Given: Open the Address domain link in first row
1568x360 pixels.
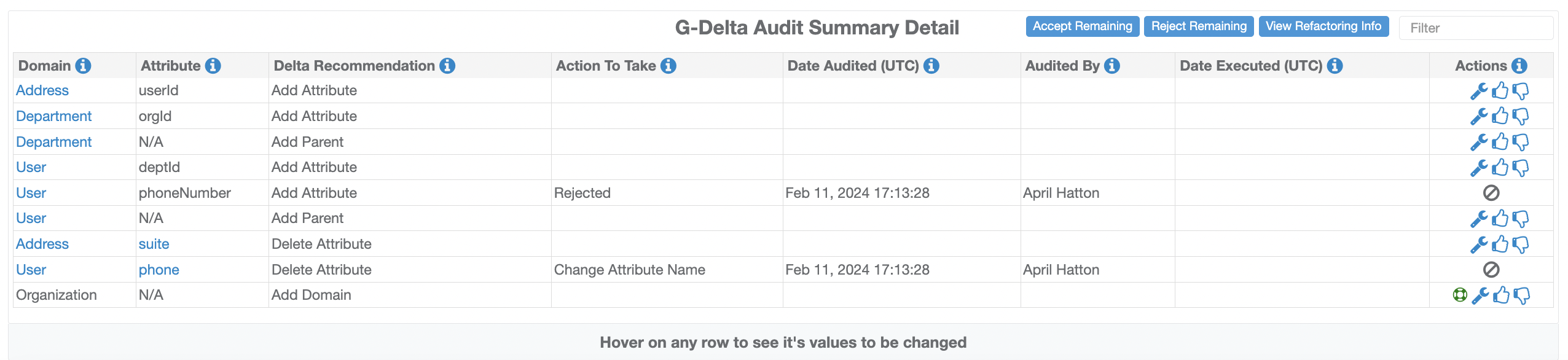Looking at the screenshot, I should click(x=42, y=90).
